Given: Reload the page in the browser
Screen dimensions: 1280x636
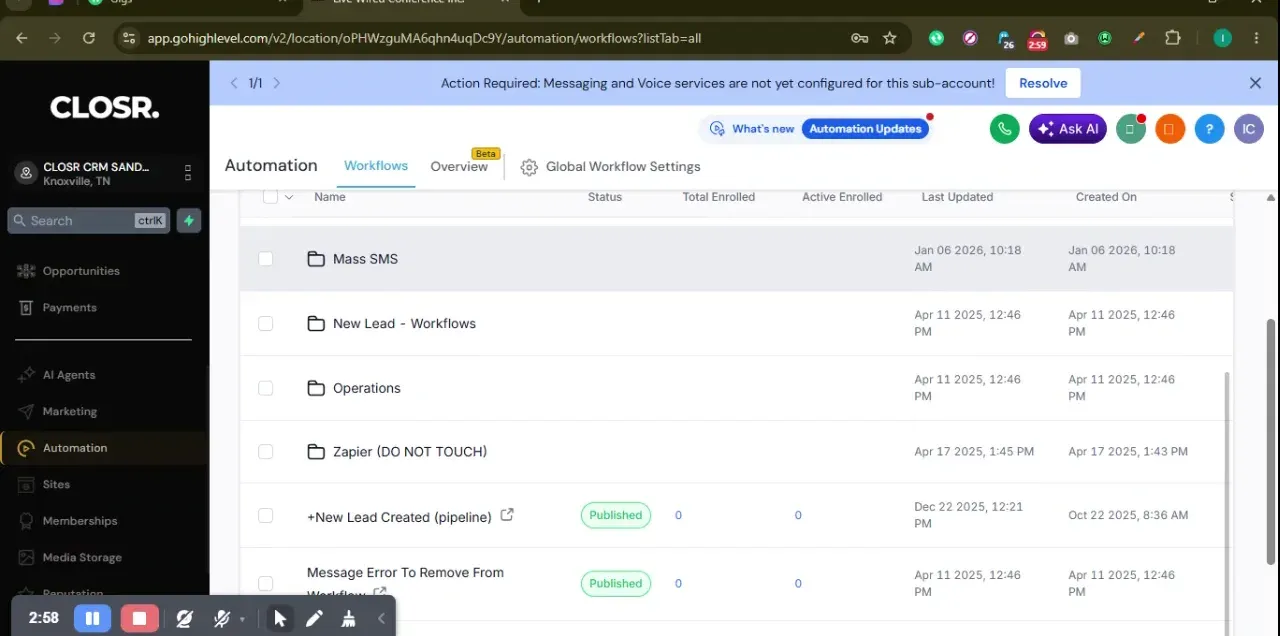Looking at the screenshot, I should pos(89,38).
